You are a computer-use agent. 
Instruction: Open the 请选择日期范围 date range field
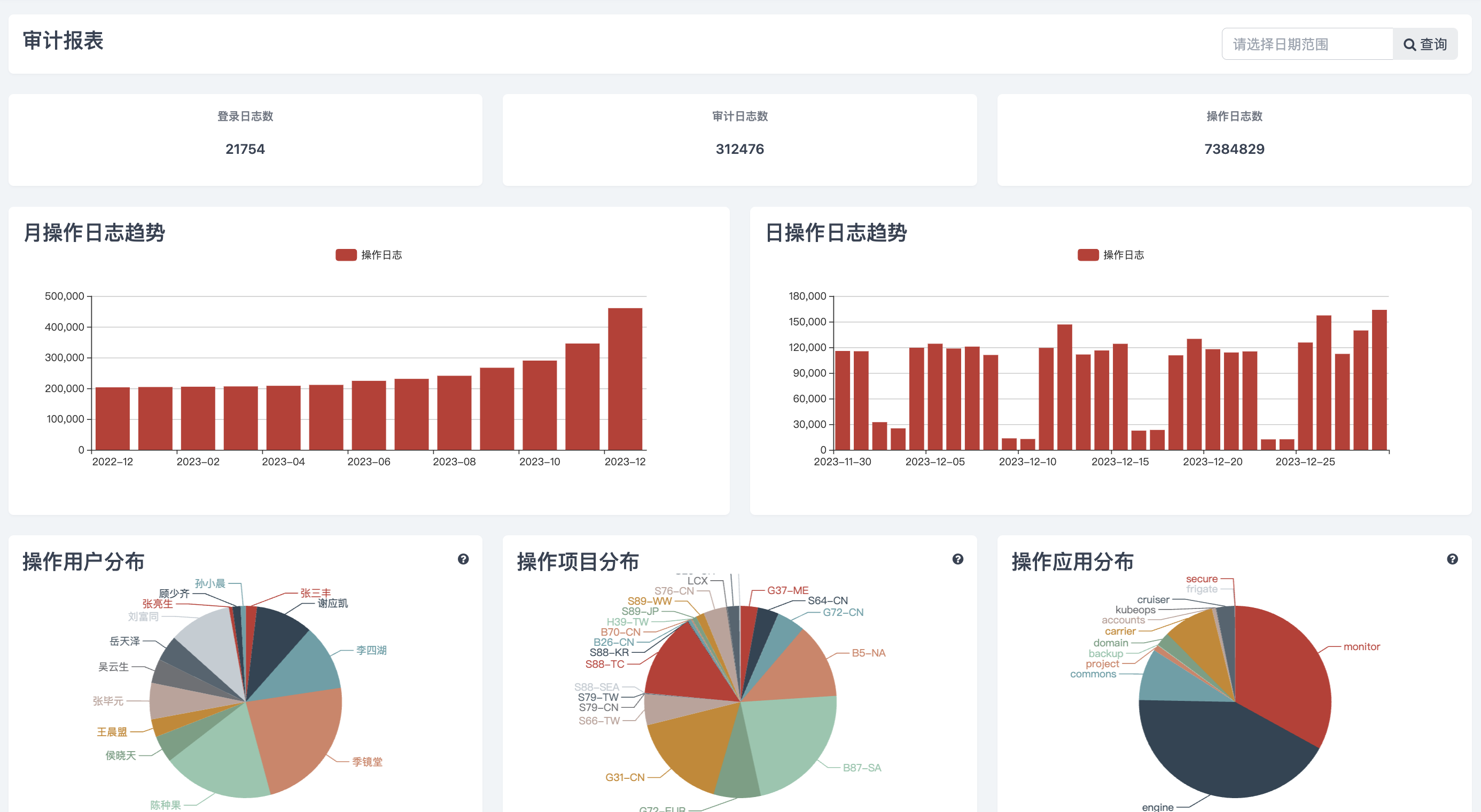pos(1306,44)
